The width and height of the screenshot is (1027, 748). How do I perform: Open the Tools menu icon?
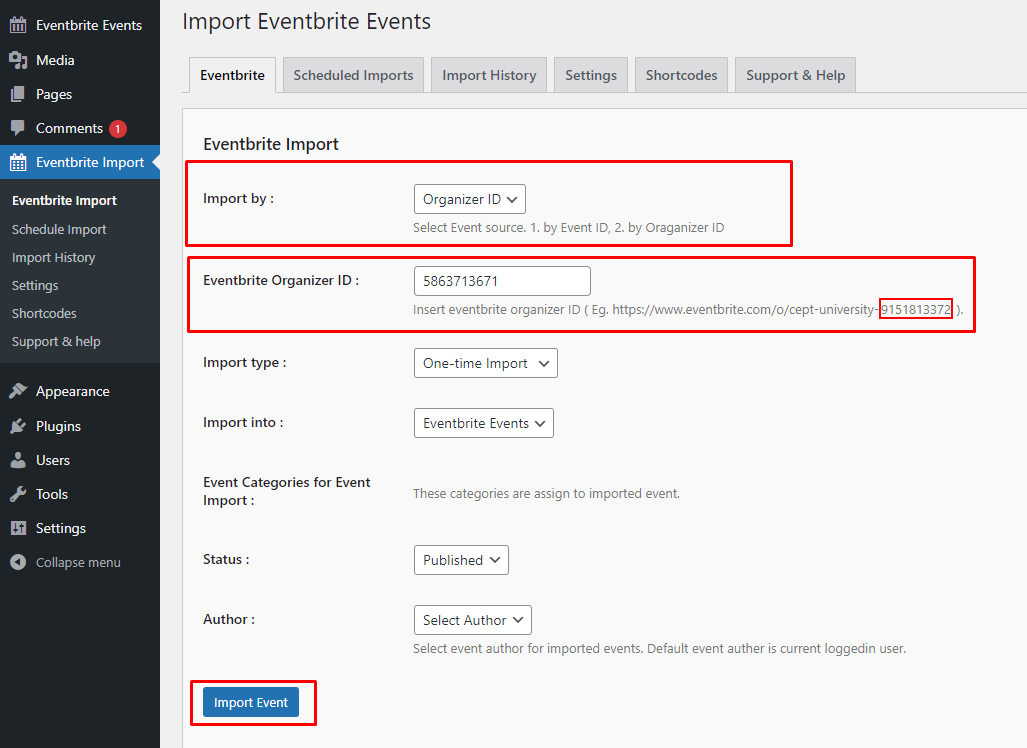click(19, 493)
